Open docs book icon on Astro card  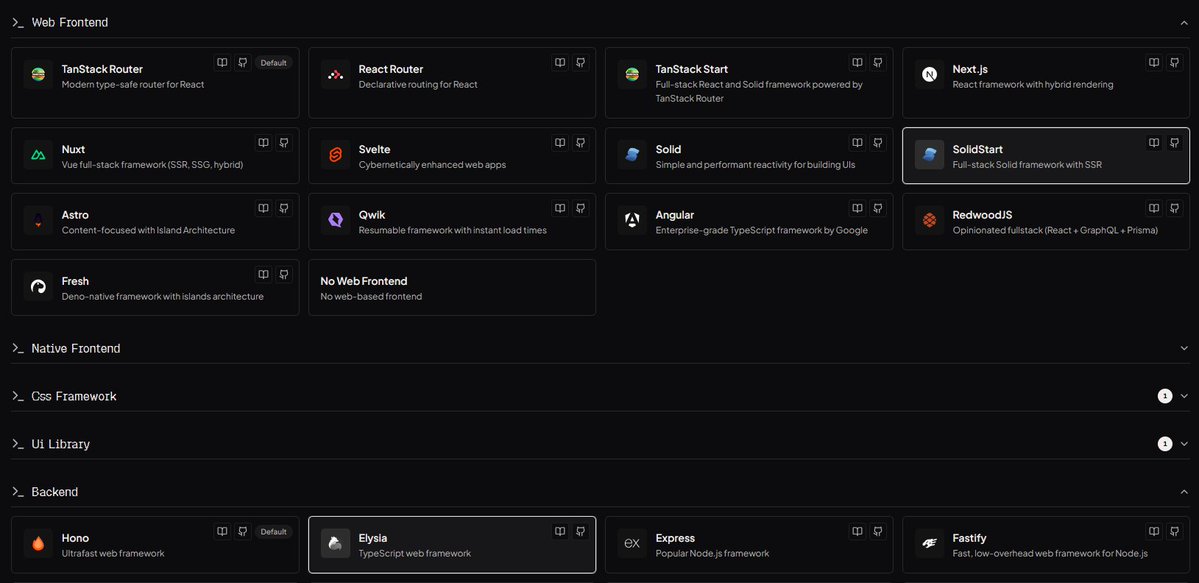point(263,208)
